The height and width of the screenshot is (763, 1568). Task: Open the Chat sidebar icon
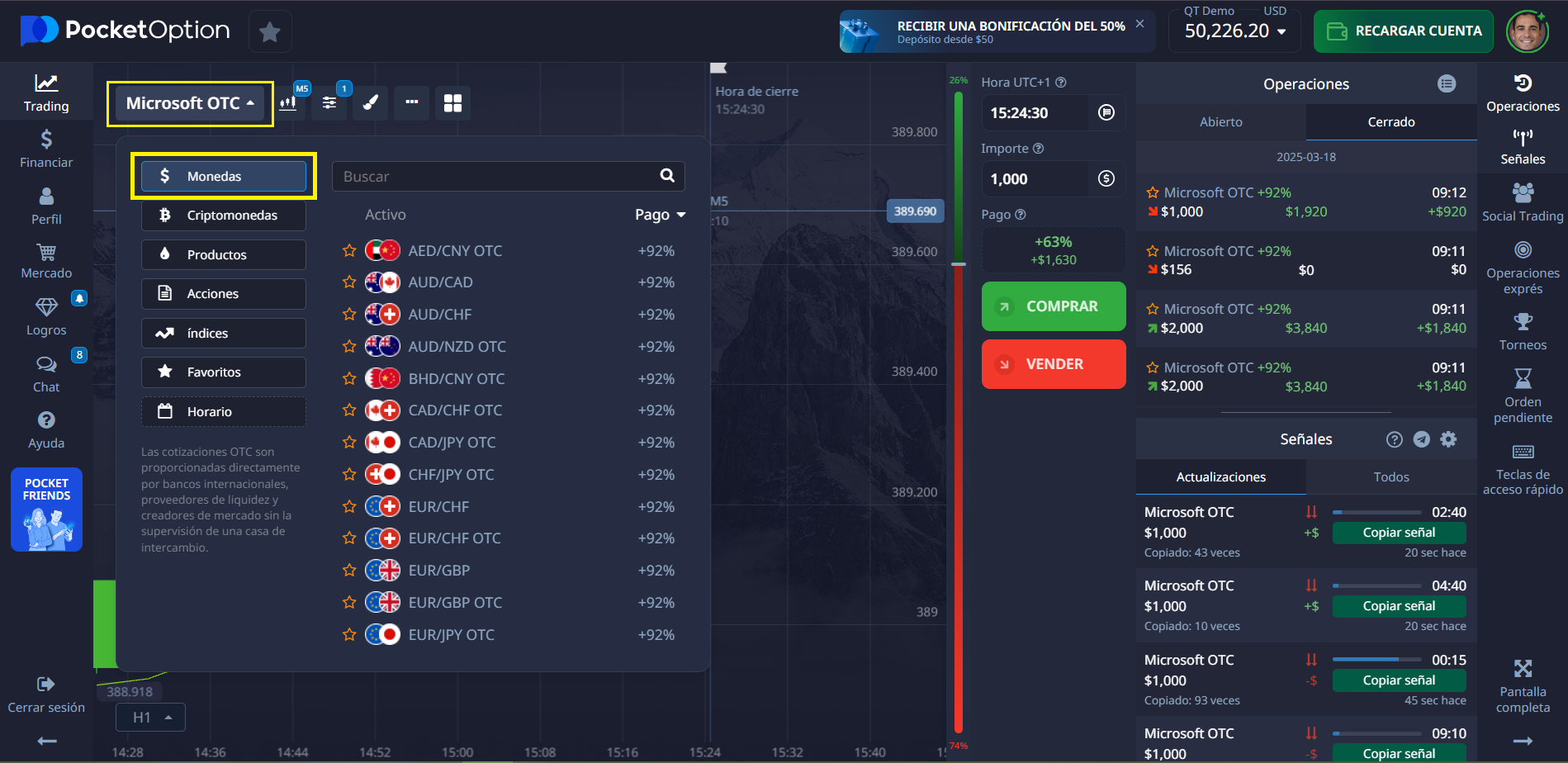(x=46, y=364)
